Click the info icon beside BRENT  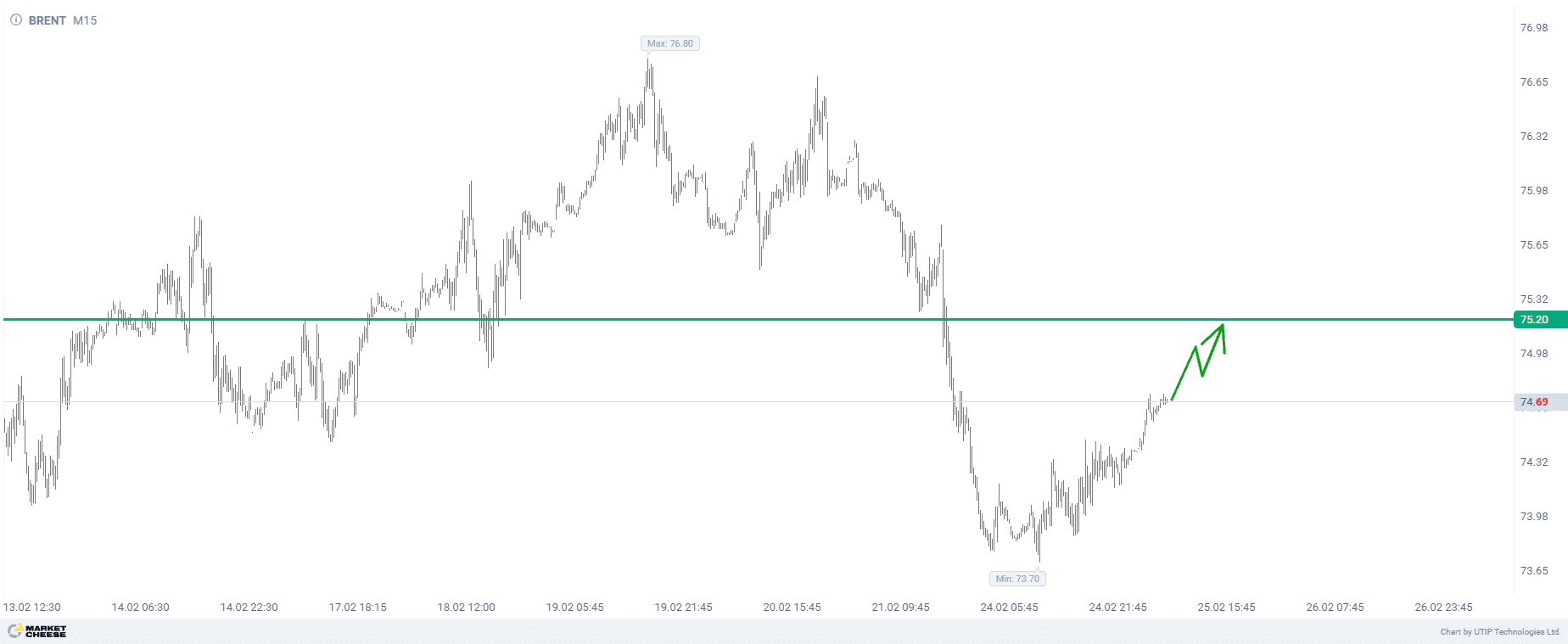[x=15, y=20]
